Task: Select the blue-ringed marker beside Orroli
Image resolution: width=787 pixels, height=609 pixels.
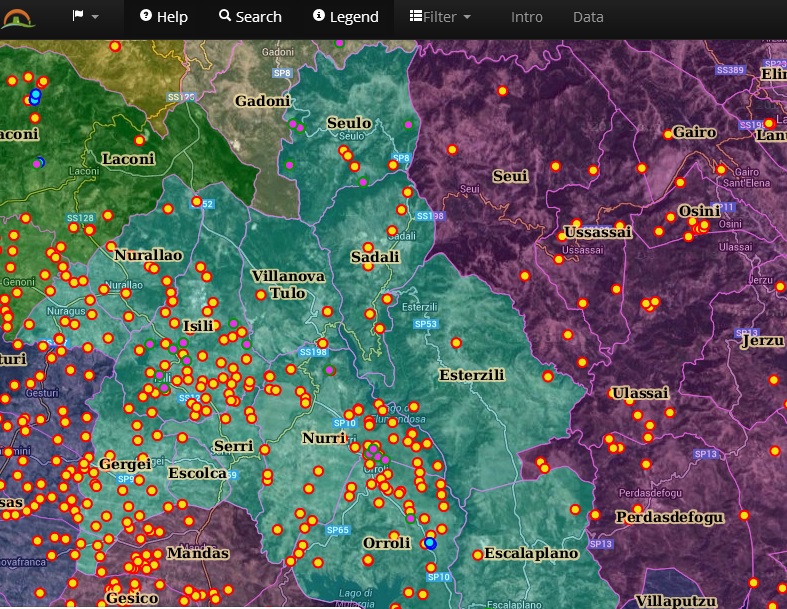Action: pos(430,543)
